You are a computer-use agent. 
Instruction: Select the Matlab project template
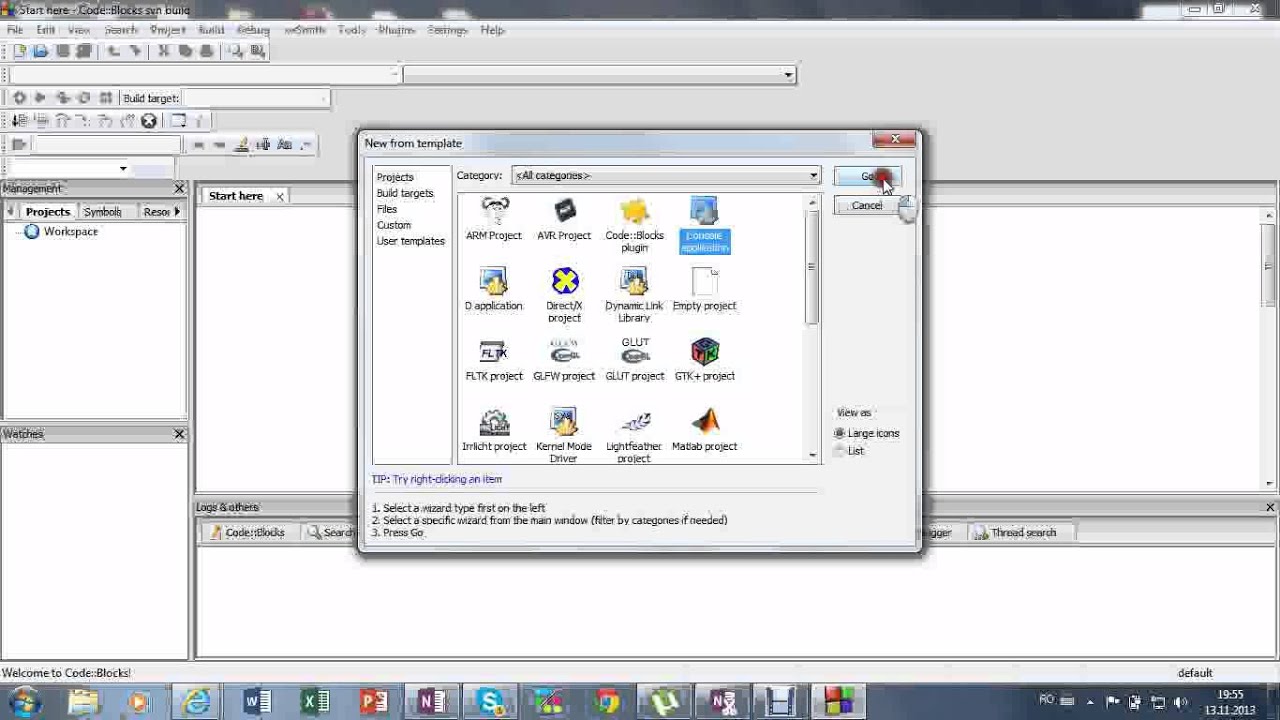click(x=705, y=431)
